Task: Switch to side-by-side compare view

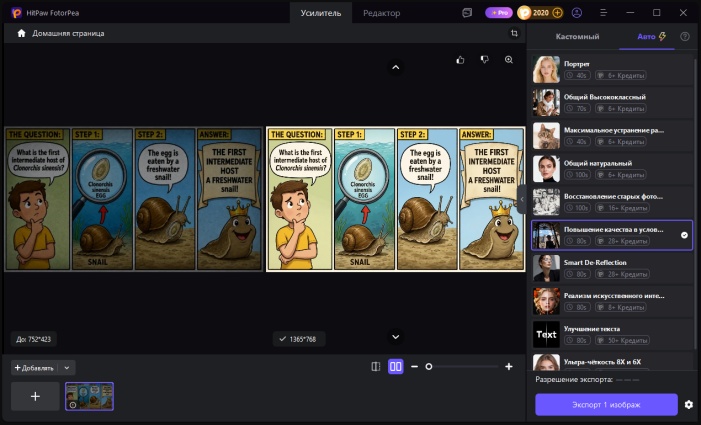Action: coord(396,367)
